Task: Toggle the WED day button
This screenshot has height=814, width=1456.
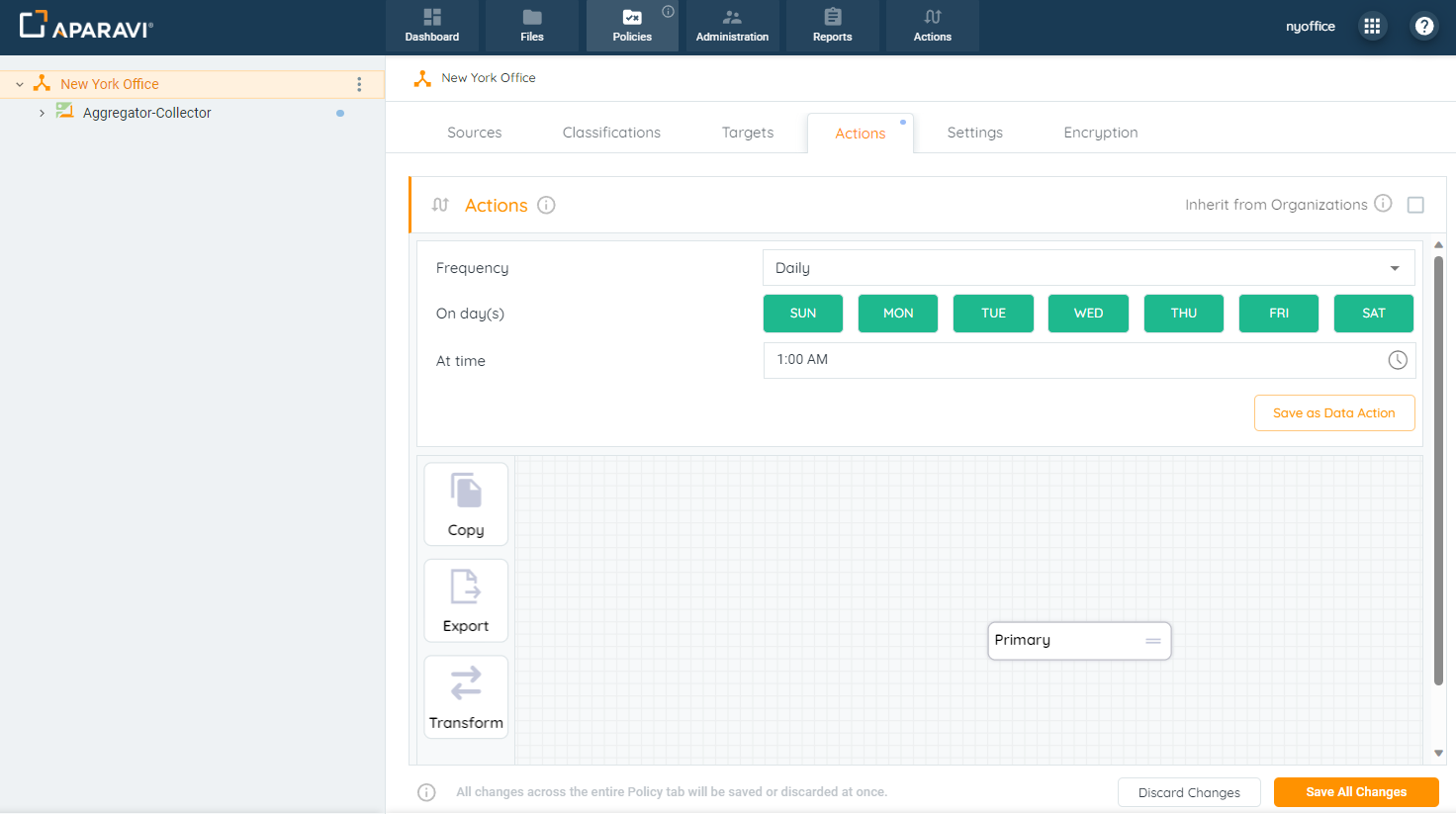Action: click(1088, 314)
